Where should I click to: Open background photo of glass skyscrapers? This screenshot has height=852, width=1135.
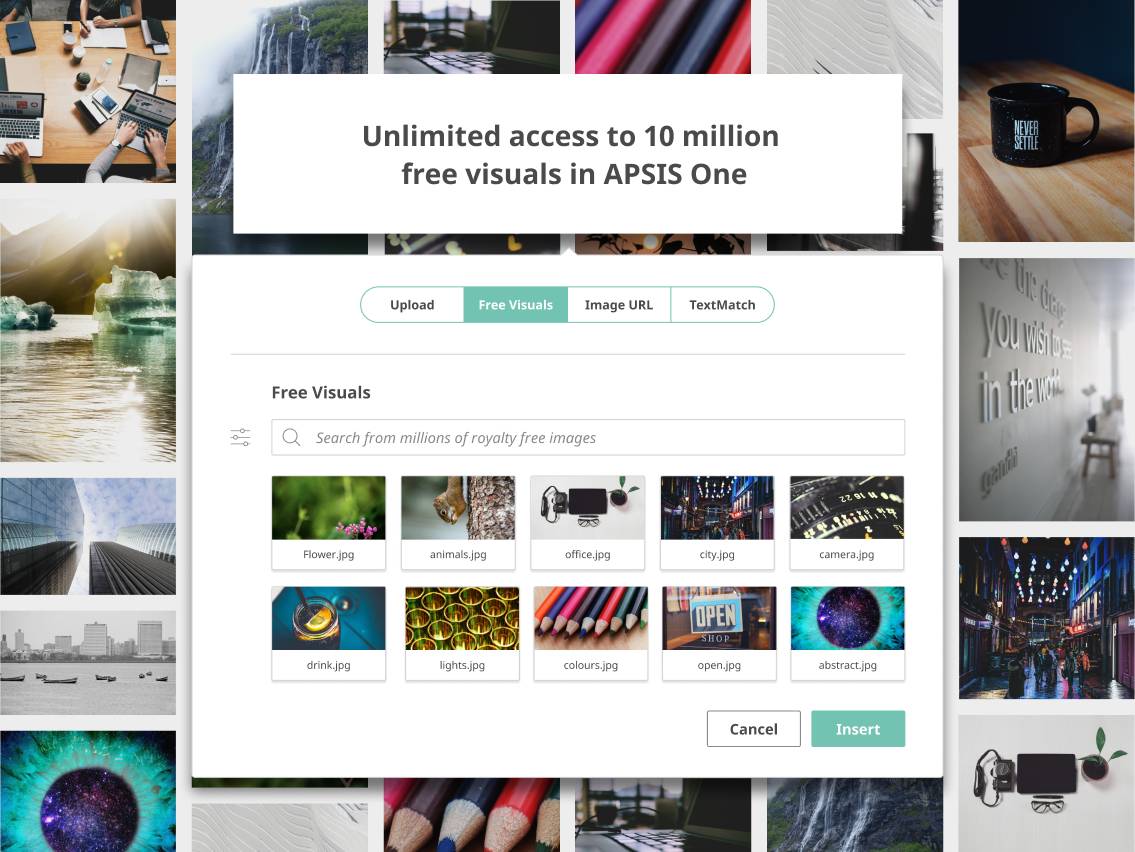pos(88,536)
